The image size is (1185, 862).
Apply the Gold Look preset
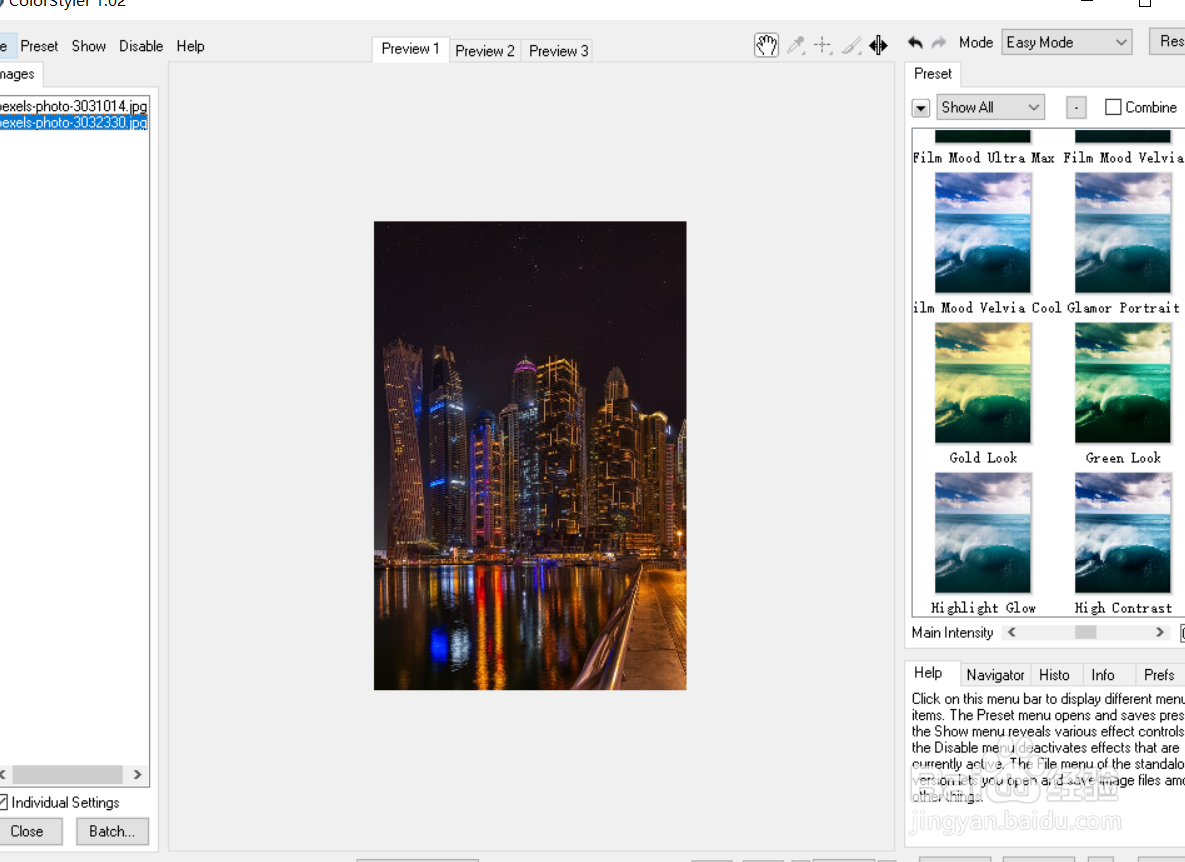982,383
